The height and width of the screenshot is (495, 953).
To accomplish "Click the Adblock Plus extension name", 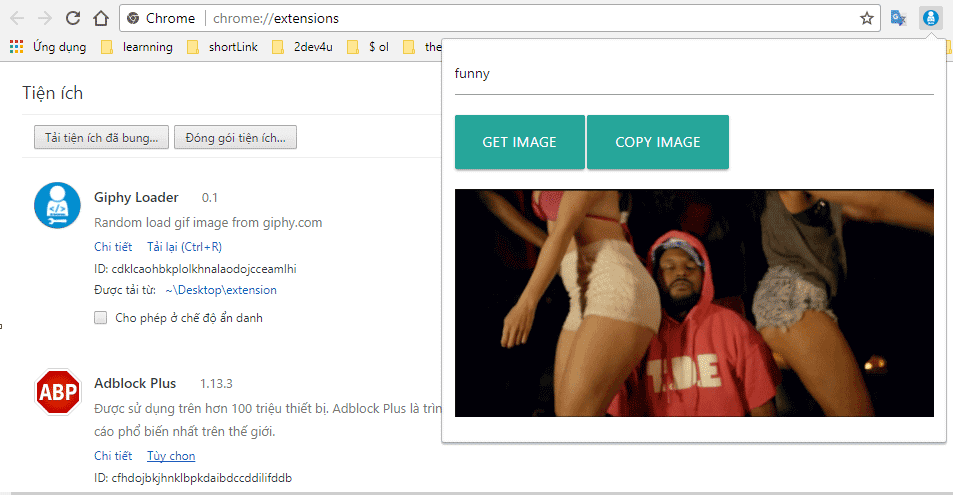I will 135,384.
